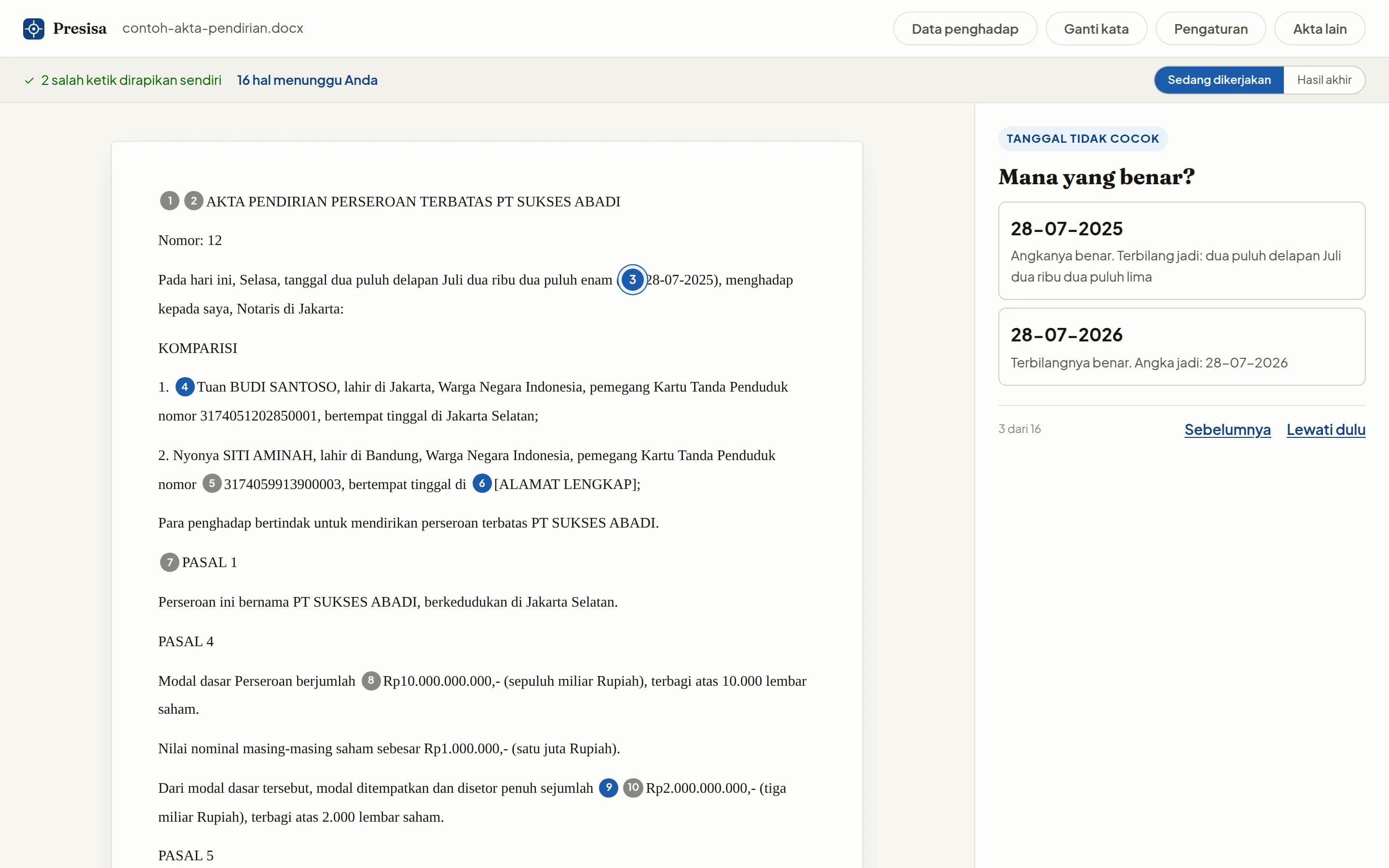Open issue marker 10 before Rp2.000.000.000
The height and width of the screenshot is (868, 1389).
pos(632,787)
